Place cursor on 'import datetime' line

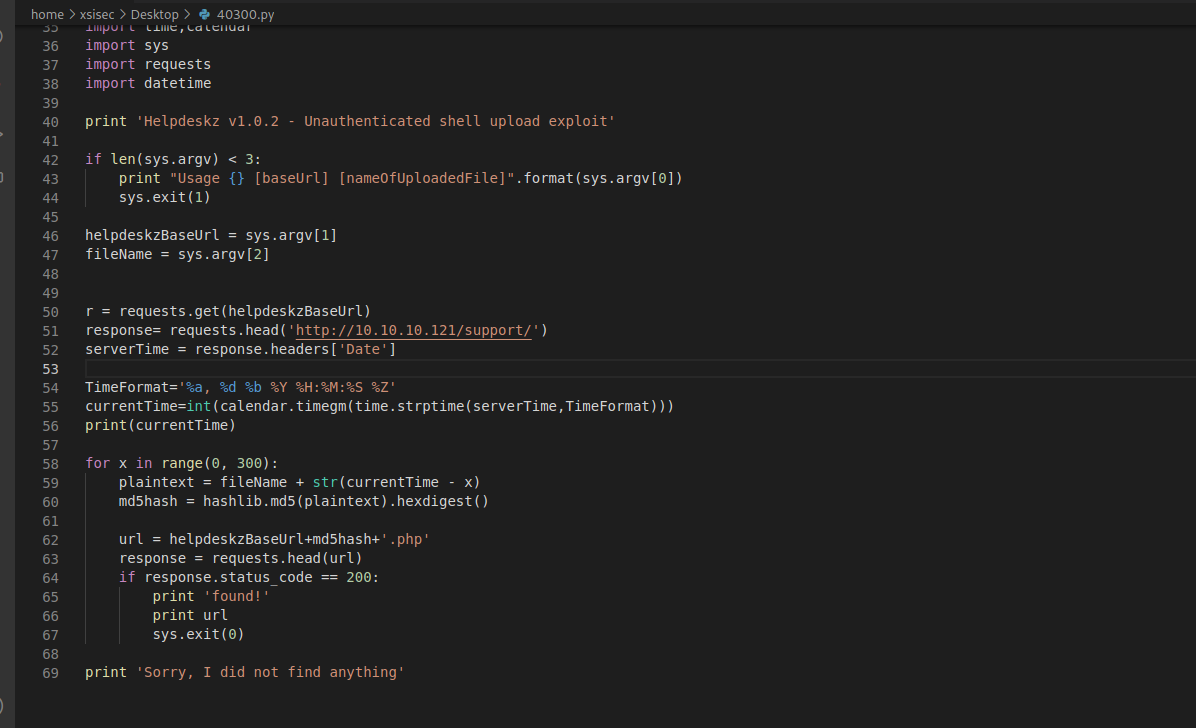(x=148, y=83)
